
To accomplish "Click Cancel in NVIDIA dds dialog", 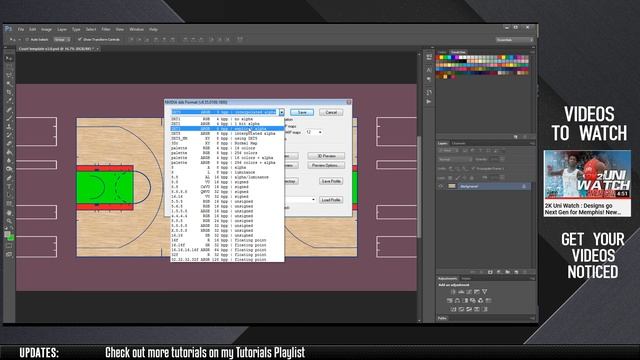I will [331, 112].
